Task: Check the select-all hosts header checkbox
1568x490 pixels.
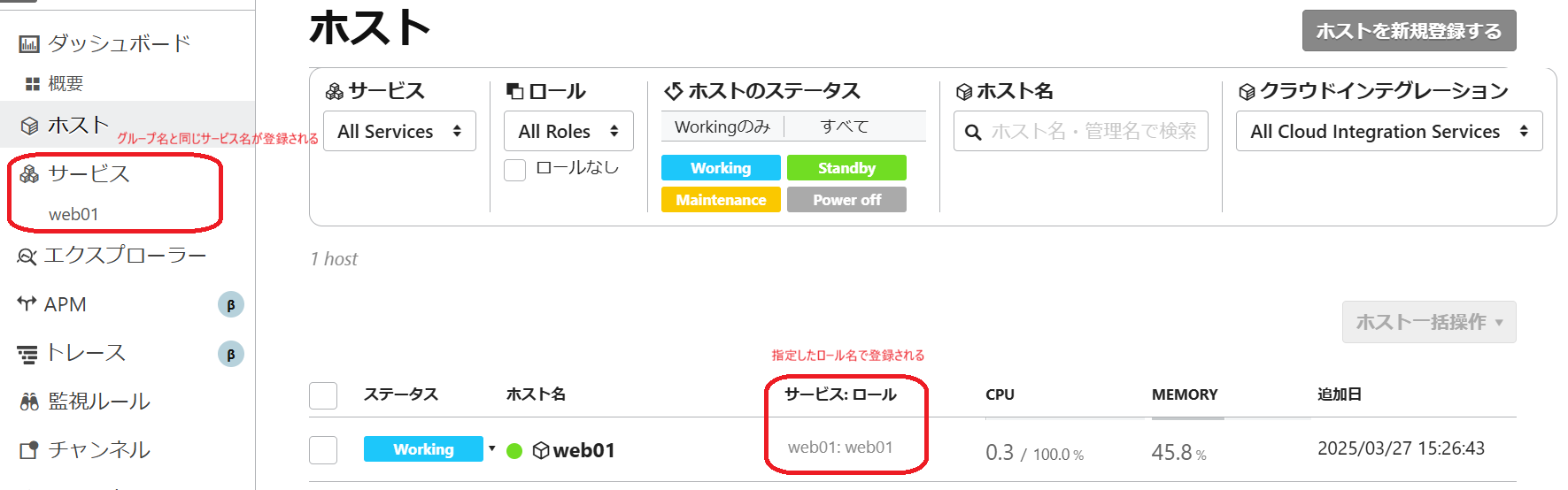Action: tap(323, 395)
